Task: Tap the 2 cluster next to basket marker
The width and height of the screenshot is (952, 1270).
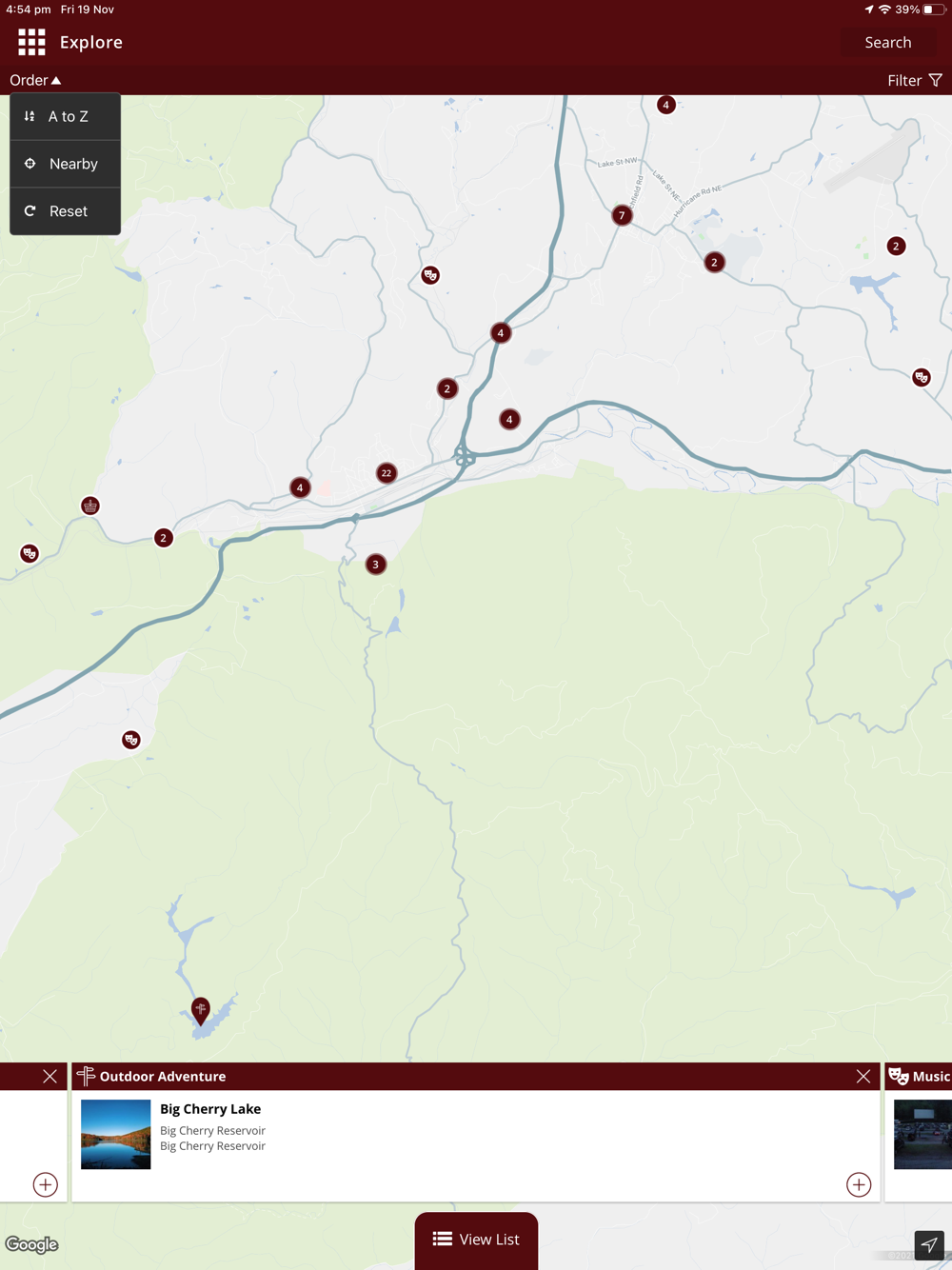Action: [164, 538]
